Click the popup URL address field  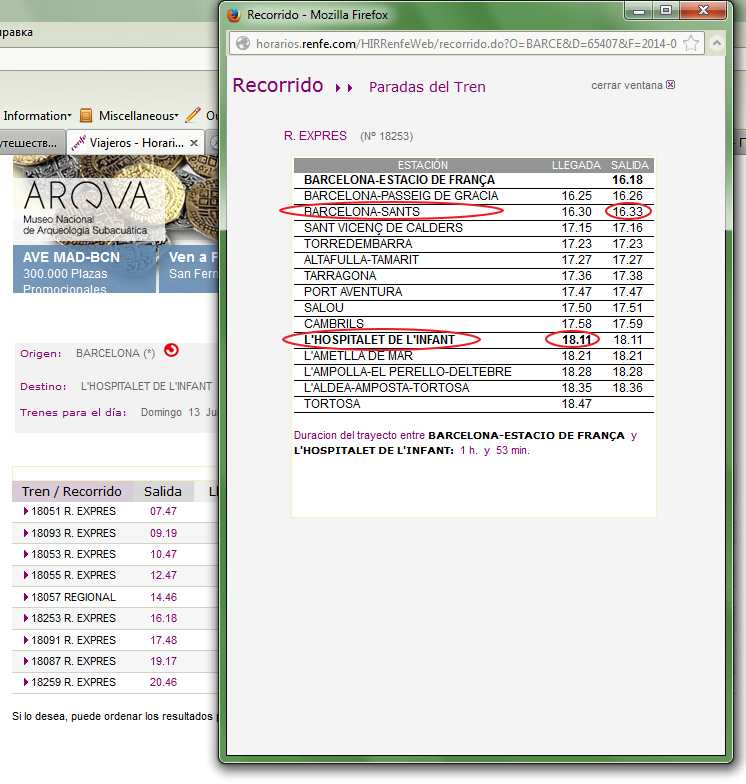coord(465,44)
